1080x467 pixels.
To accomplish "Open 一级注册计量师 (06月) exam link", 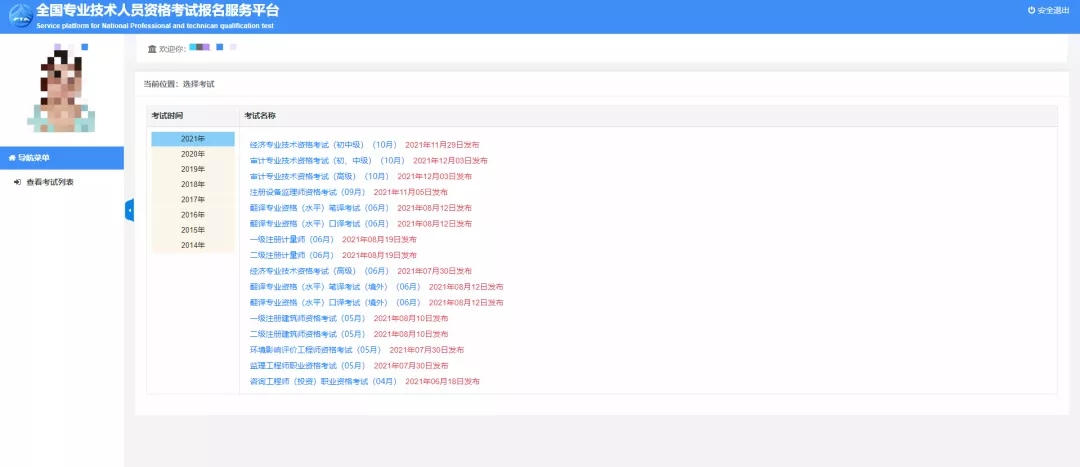I will coord(291,240).
